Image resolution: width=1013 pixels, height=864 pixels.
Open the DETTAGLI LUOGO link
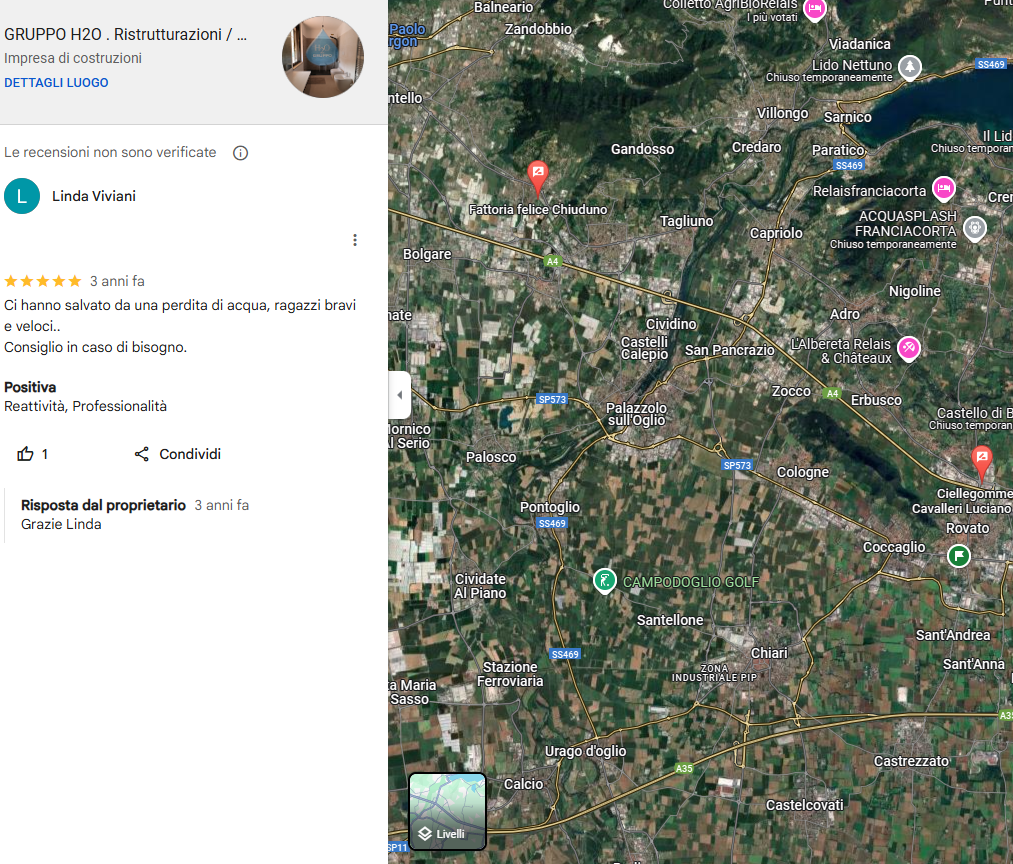click(56, 83)
